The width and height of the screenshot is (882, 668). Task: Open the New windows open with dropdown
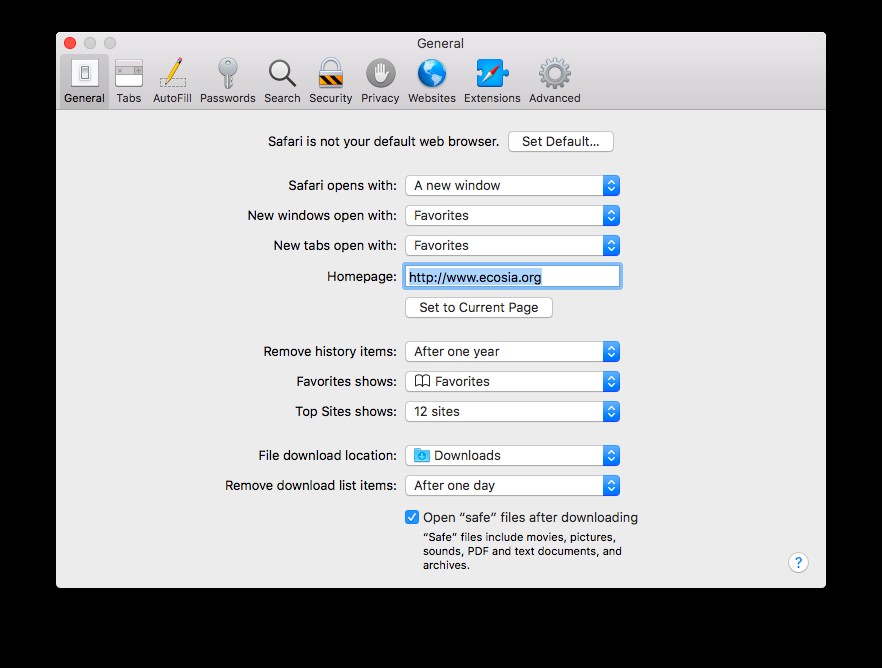tap(512, 215)
